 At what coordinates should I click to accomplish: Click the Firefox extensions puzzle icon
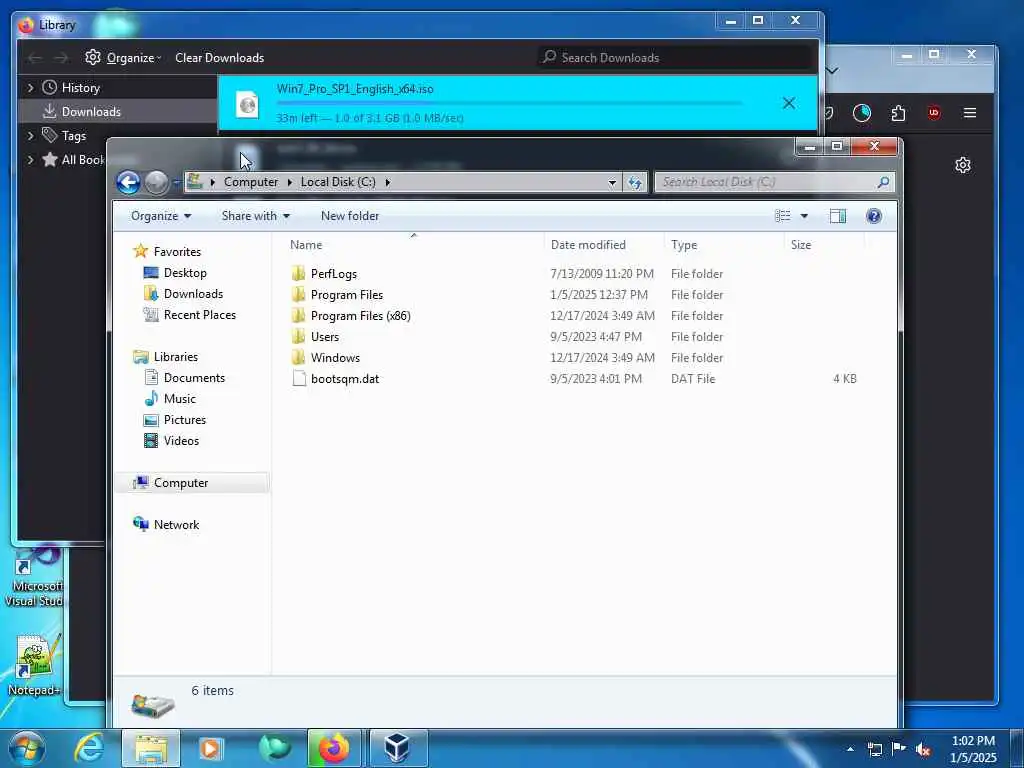pyautogui.click(x=898, y=113)
